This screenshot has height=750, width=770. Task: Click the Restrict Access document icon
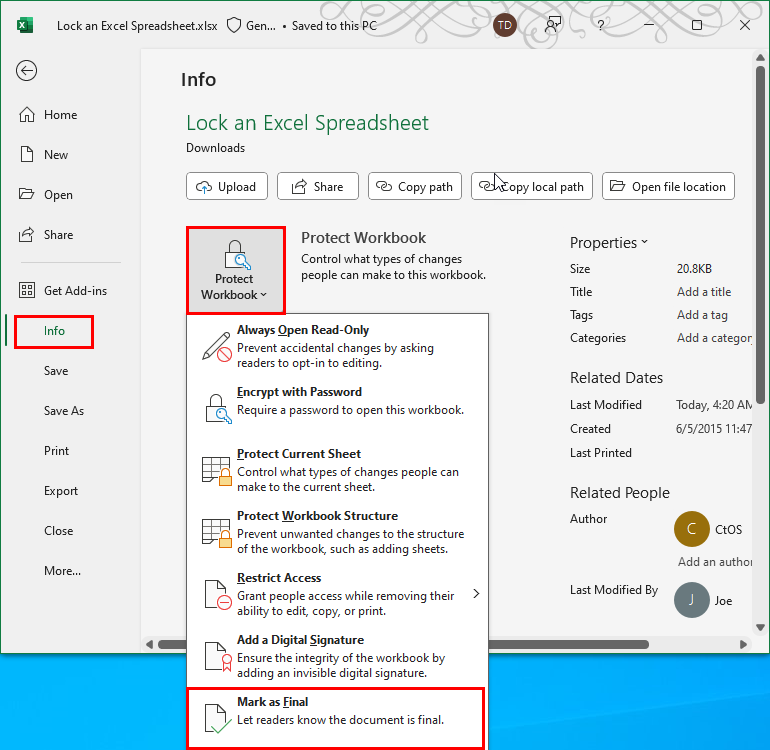click(218, 595)
